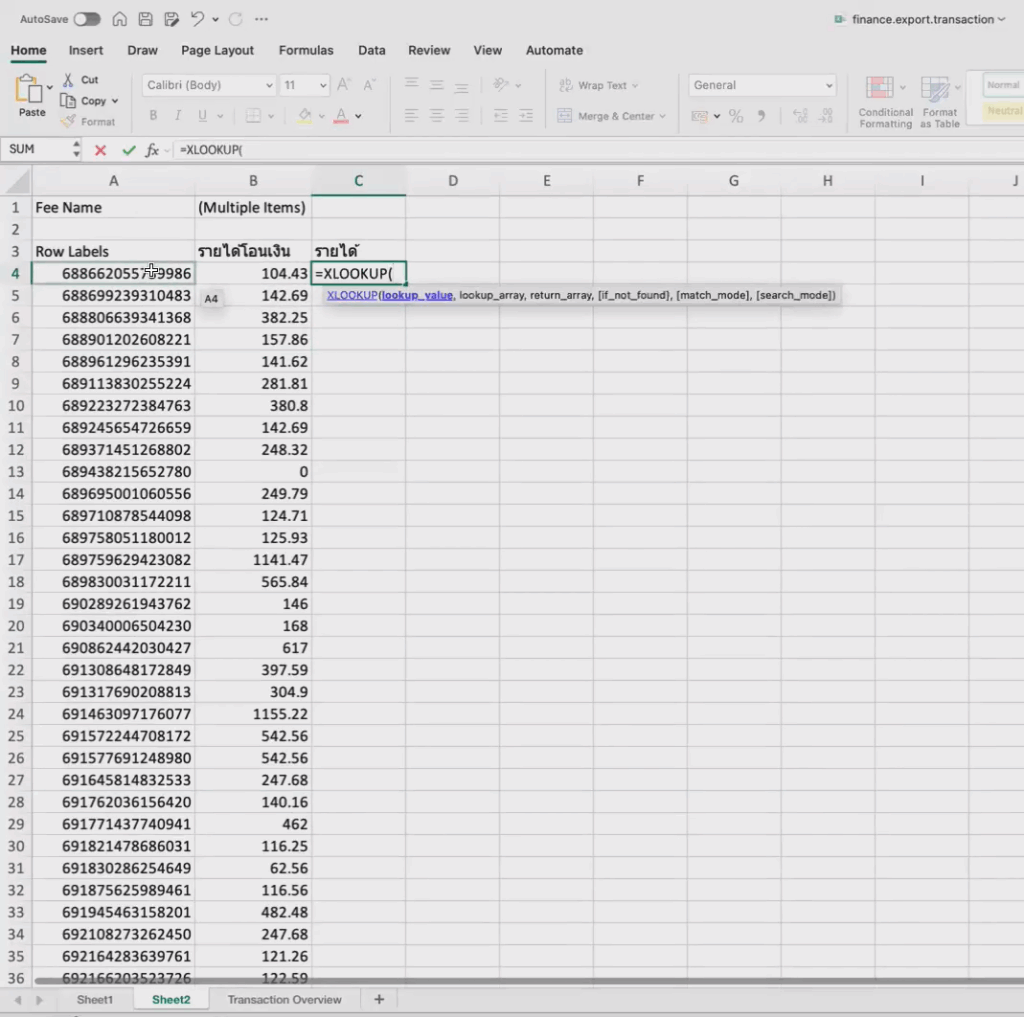Add a new sheet with plus button
This screenshot has width=1024, height=1017.
click(379, 999)
